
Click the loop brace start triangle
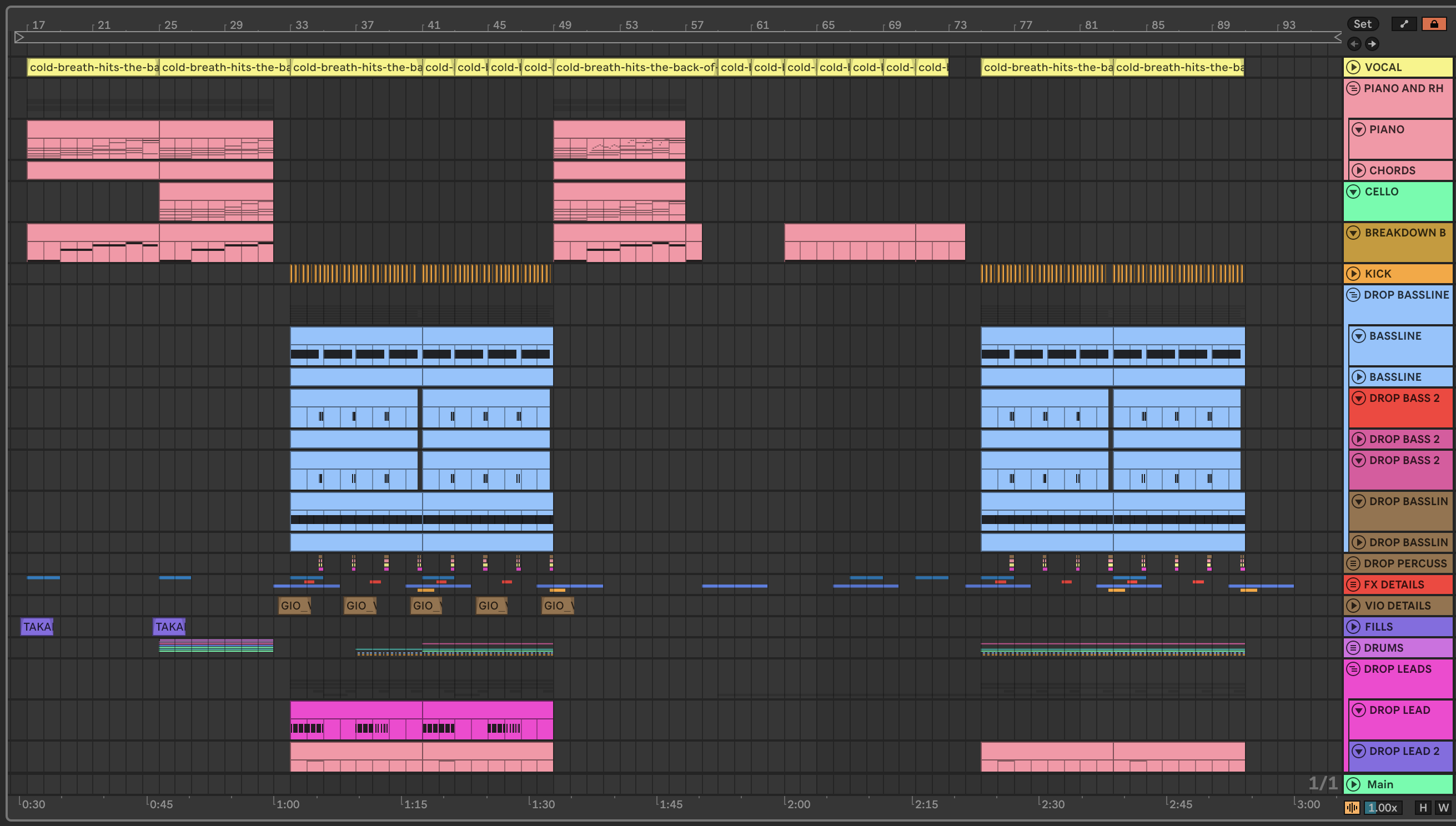[x=19, y=37]
